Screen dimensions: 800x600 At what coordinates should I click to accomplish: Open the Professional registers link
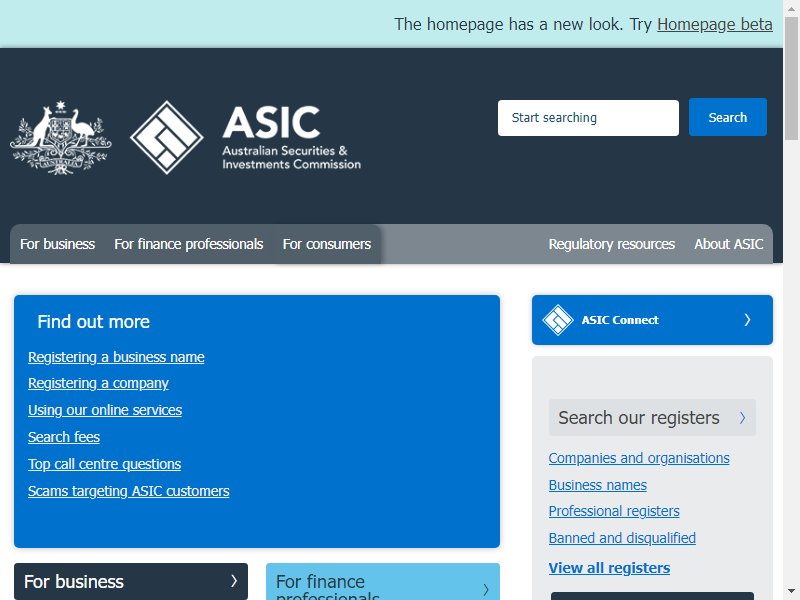(614, 511)
